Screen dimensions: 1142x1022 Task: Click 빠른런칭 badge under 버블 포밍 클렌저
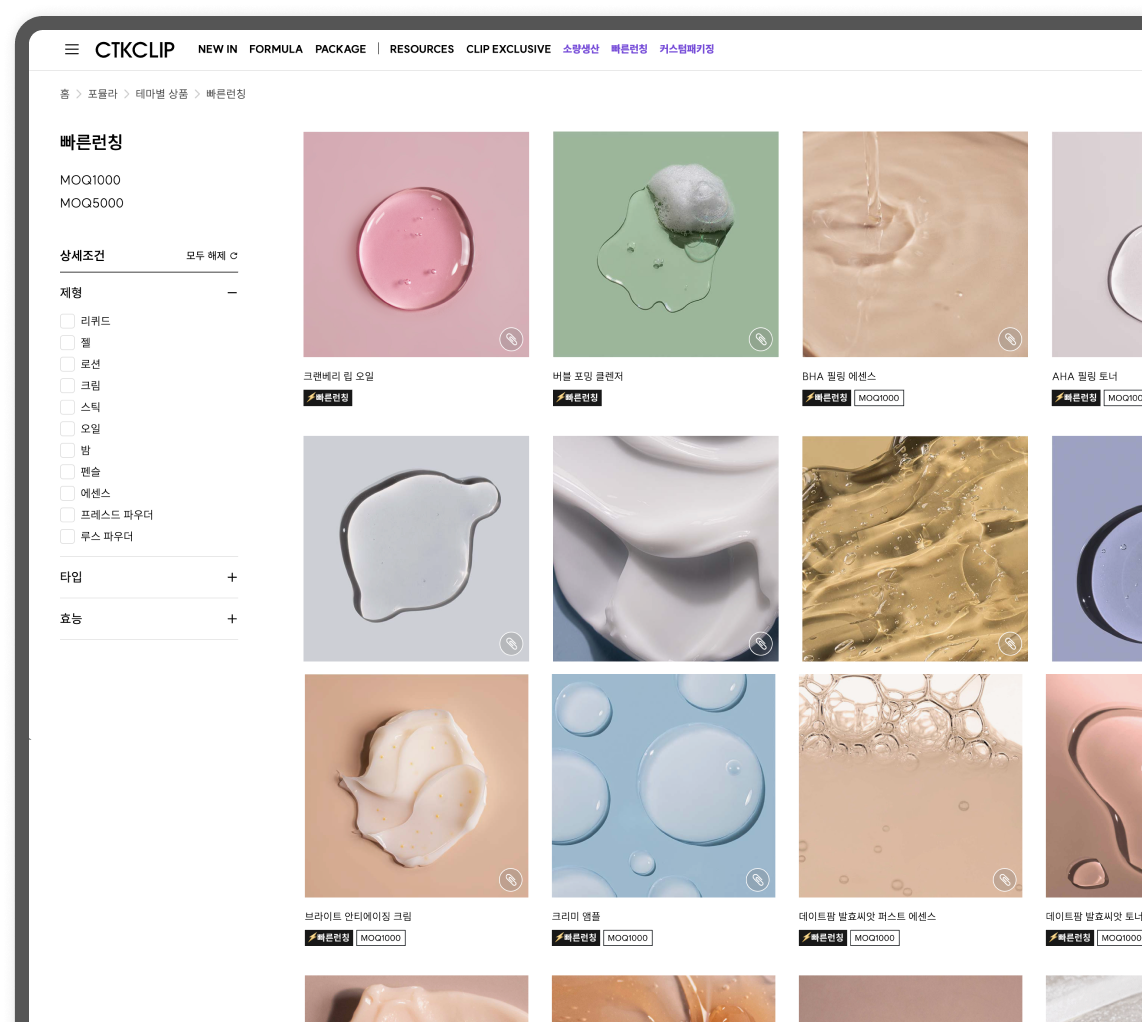point(577,398)
